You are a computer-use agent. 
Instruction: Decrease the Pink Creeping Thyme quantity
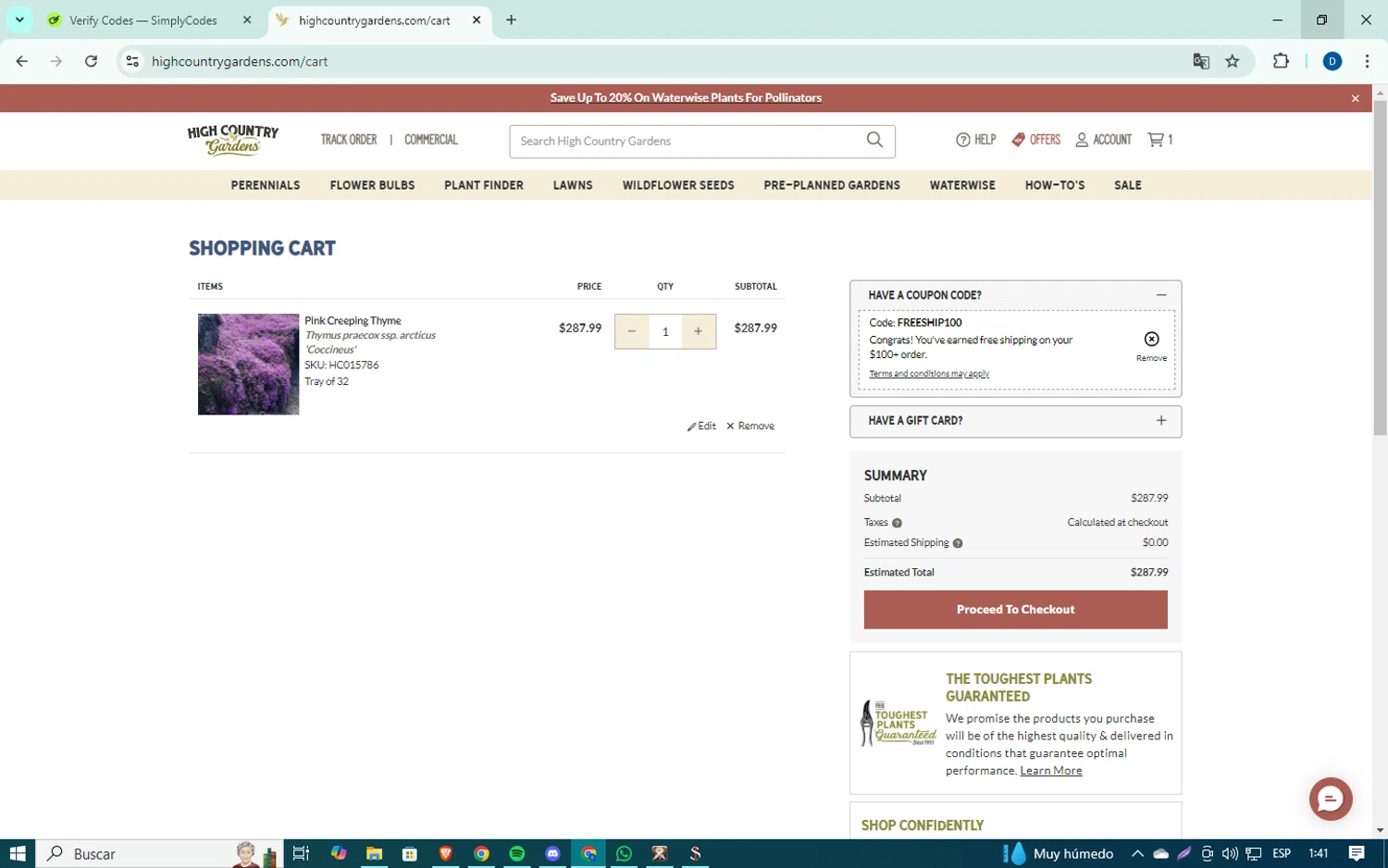631,331
